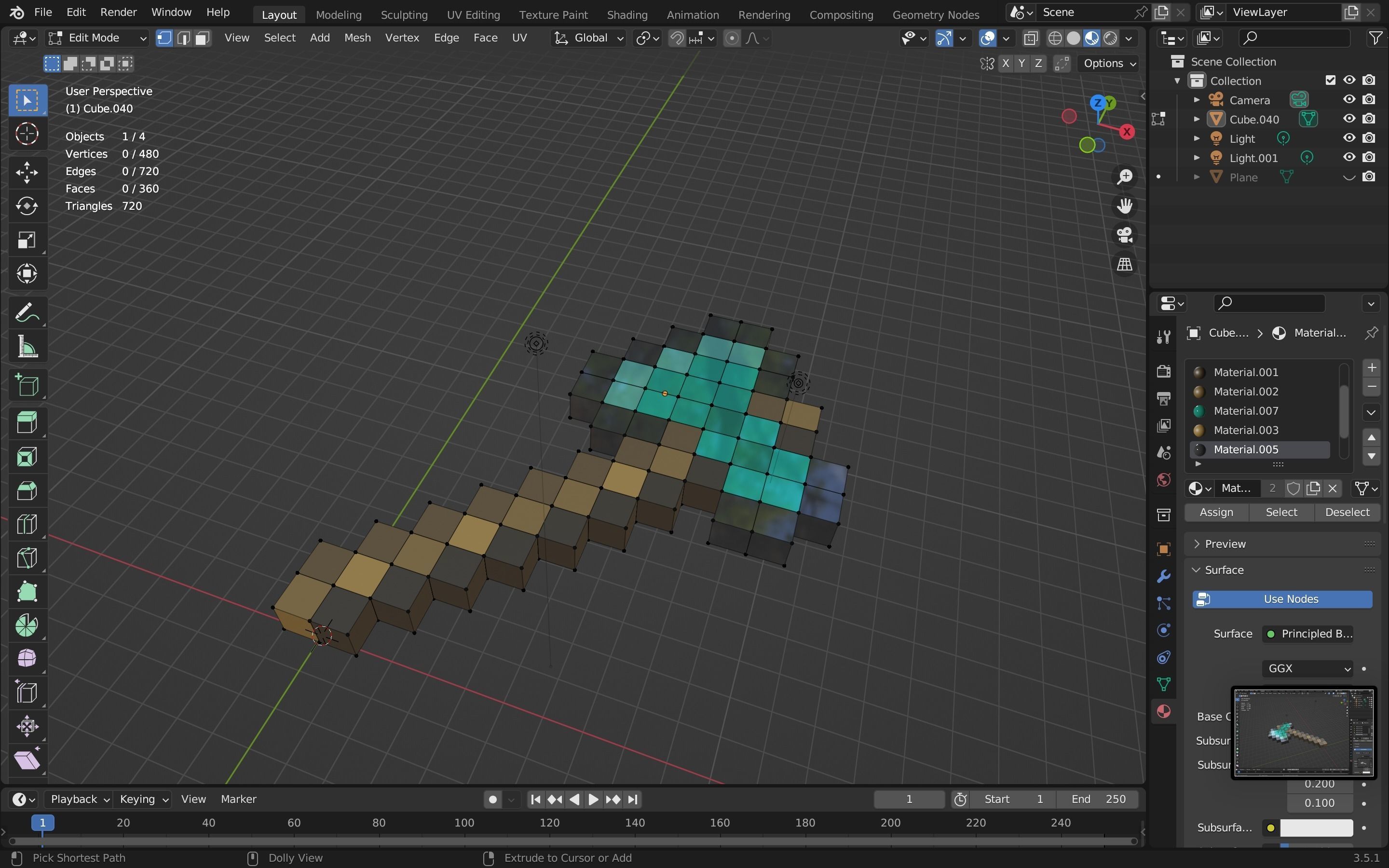Enable edge select mode
Viewport: 1389px width, 868px height.
click(184, 38)
